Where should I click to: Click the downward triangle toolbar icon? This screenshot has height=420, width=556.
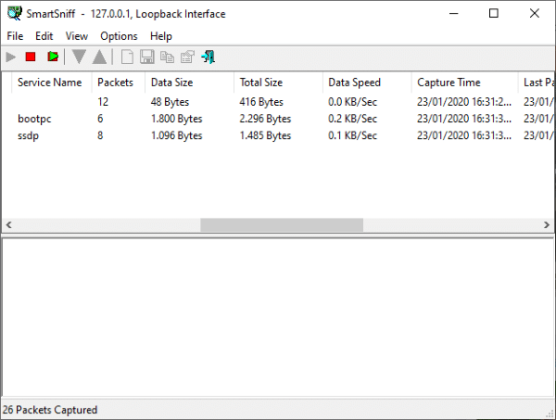point(79,57)
